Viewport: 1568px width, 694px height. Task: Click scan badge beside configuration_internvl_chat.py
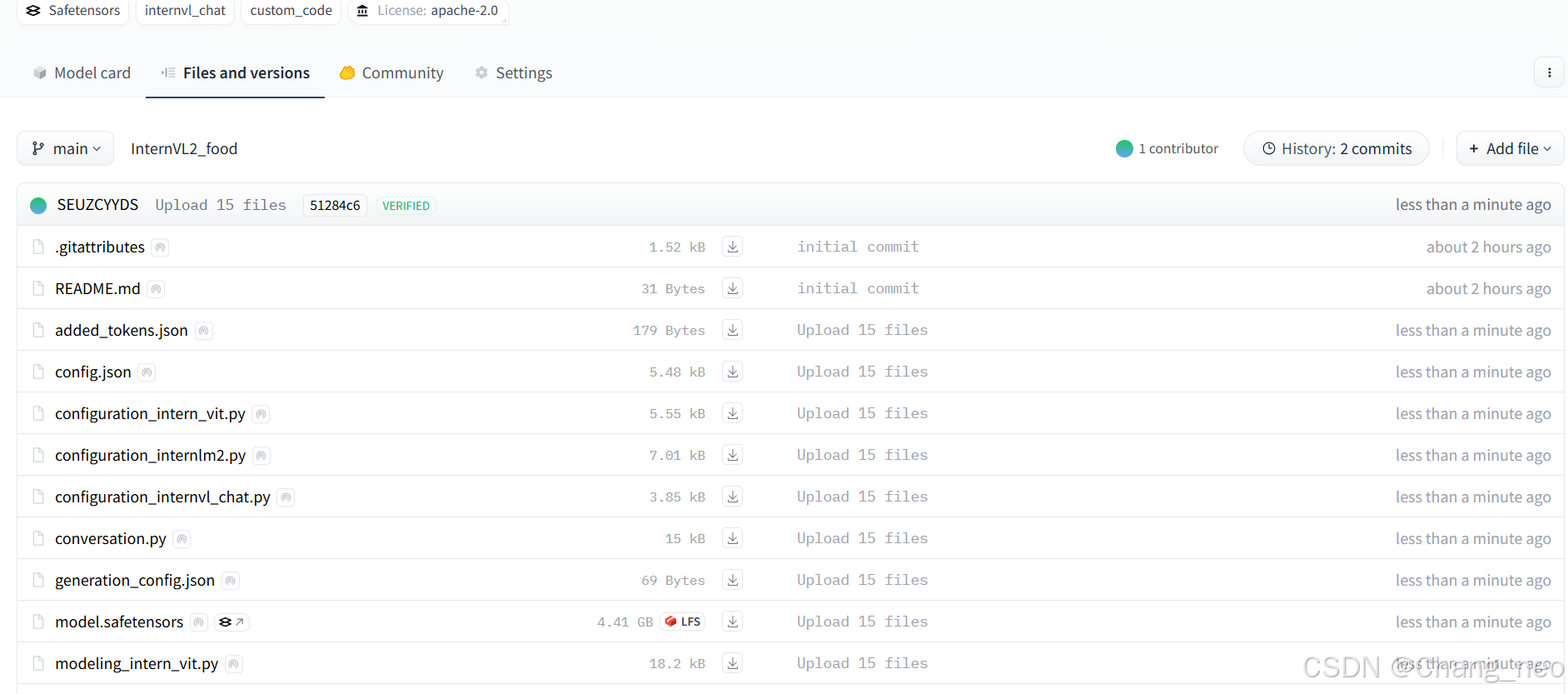pos(286,497)
